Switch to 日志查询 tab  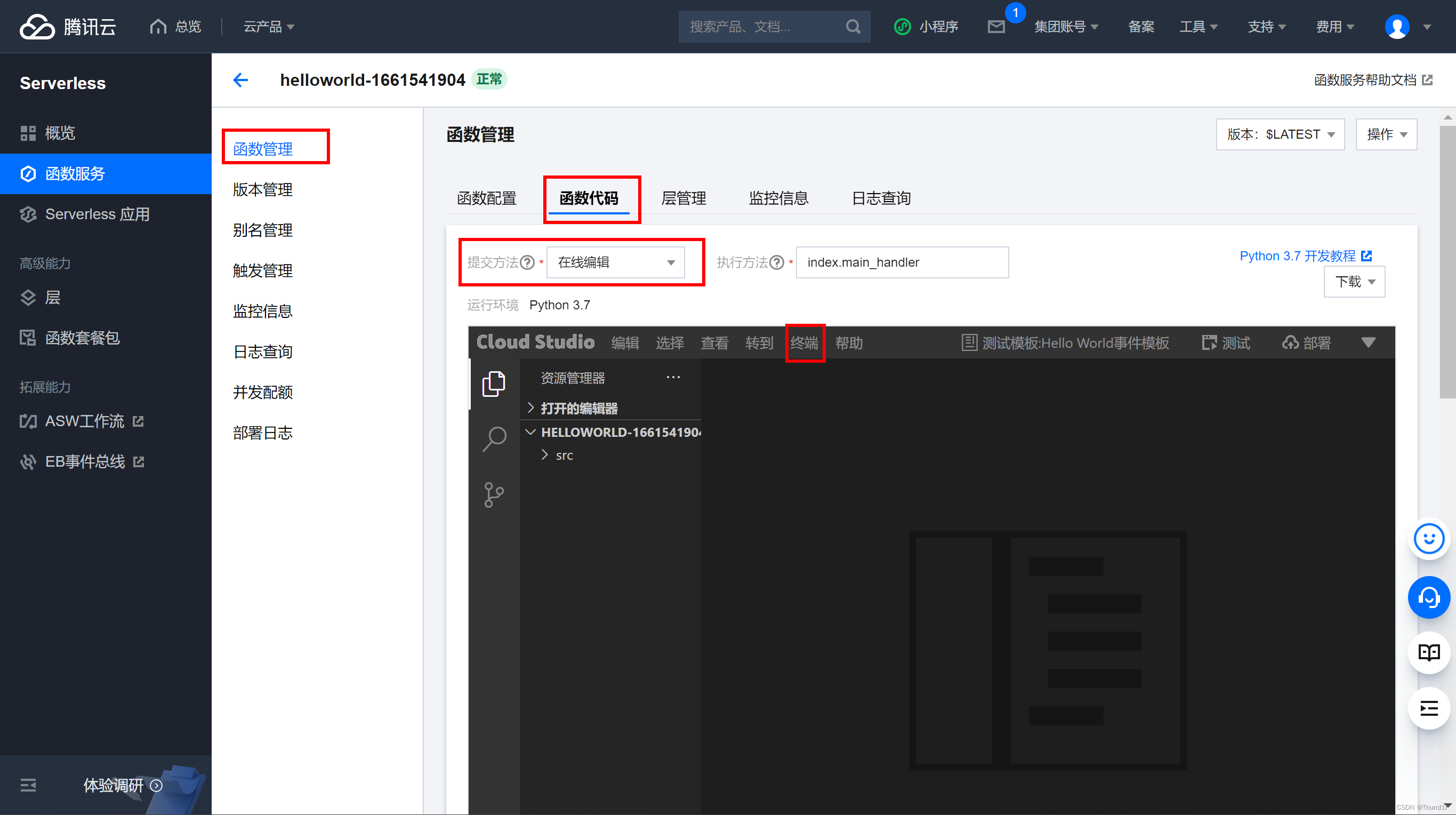point(881,198)
